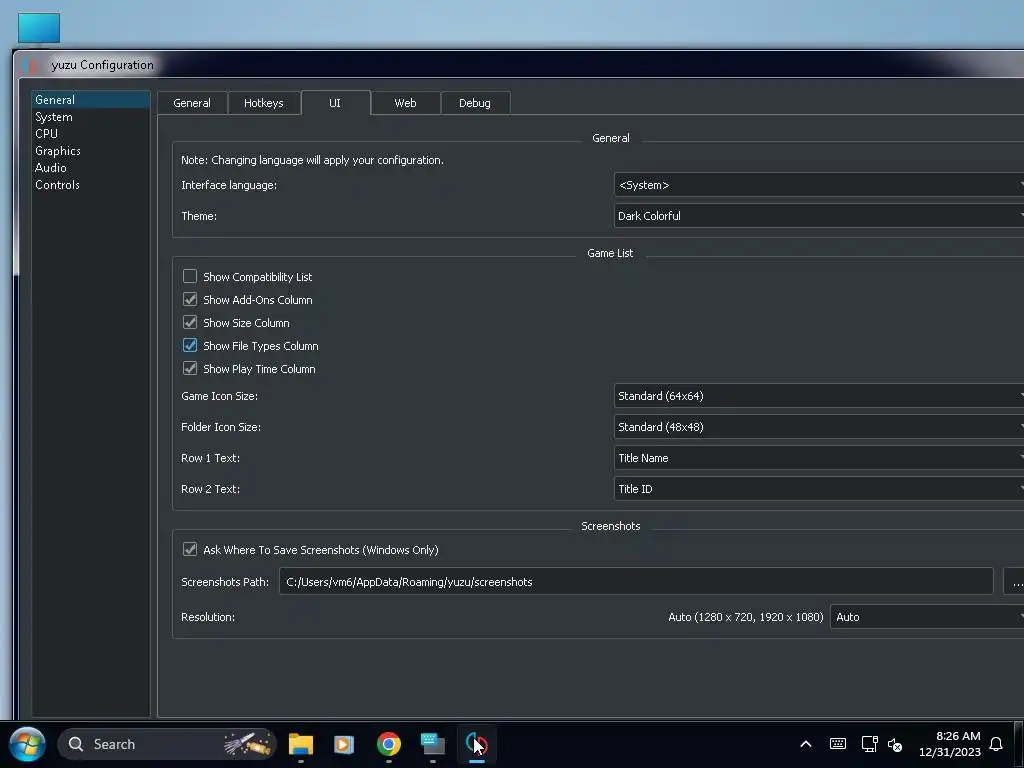
Task: Open the notifications bell icon
Action: tap(996, 744)
